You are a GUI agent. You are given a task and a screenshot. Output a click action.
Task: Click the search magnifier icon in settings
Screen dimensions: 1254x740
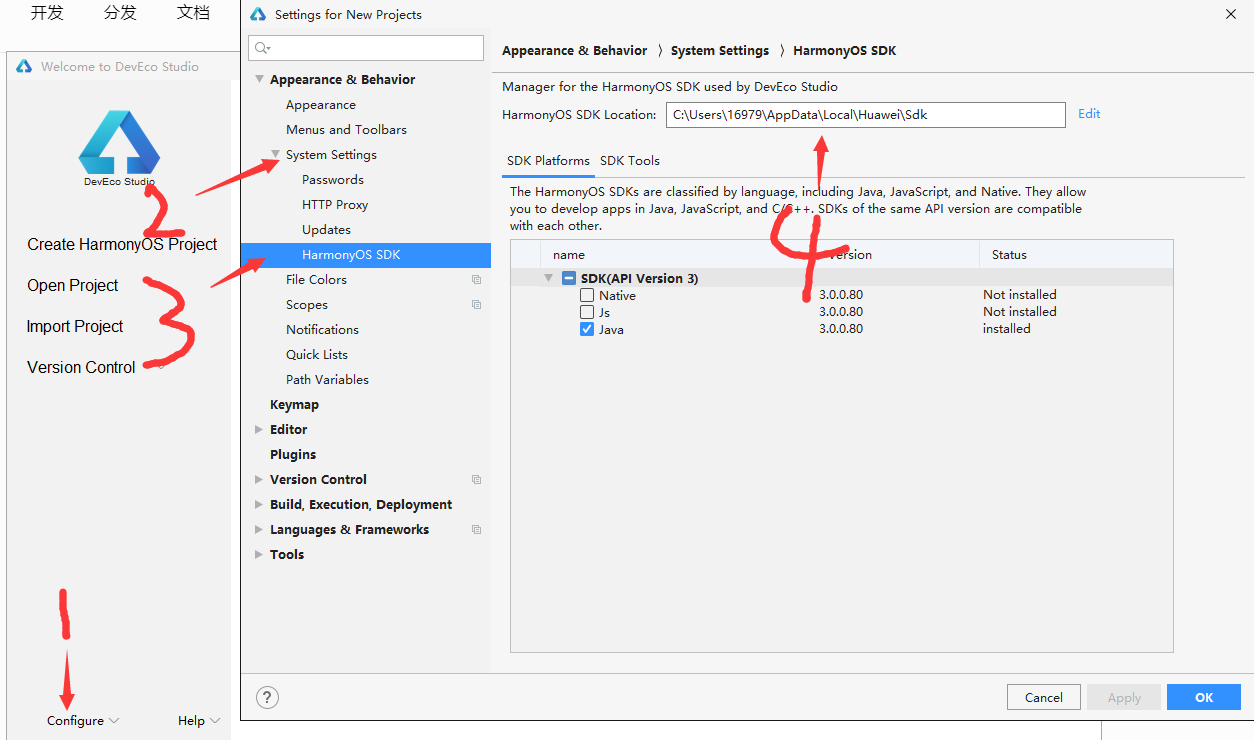(x=261, y=48)
